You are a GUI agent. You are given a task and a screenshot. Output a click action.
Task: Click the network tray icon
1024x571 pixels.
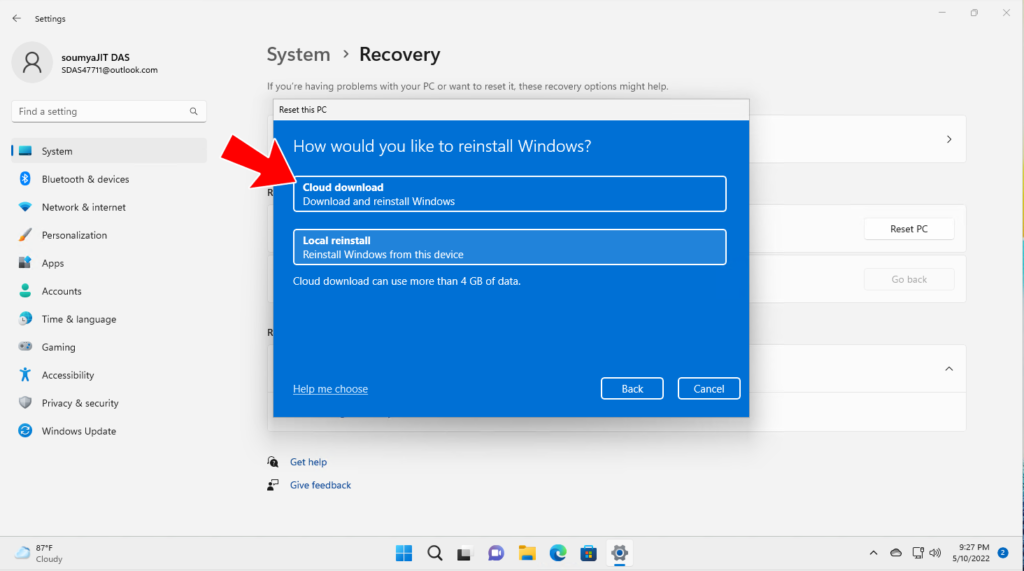click(918, 553)
